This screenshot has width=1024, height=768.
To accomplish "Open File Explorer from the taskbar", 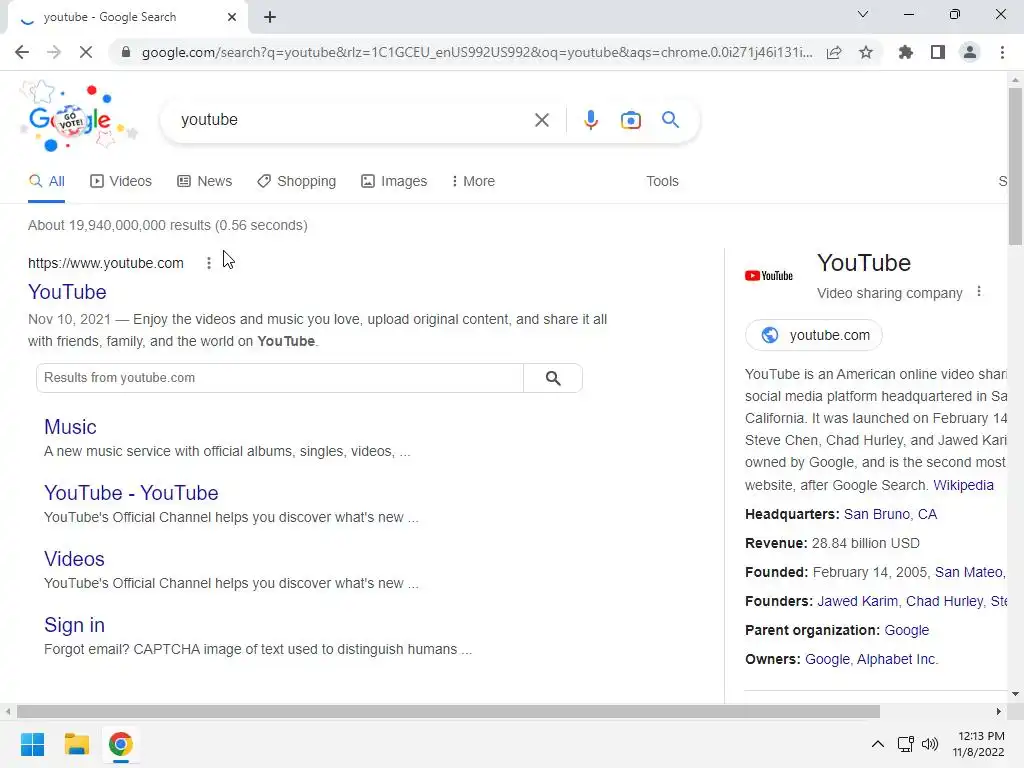I will click(x=76, y=744).
